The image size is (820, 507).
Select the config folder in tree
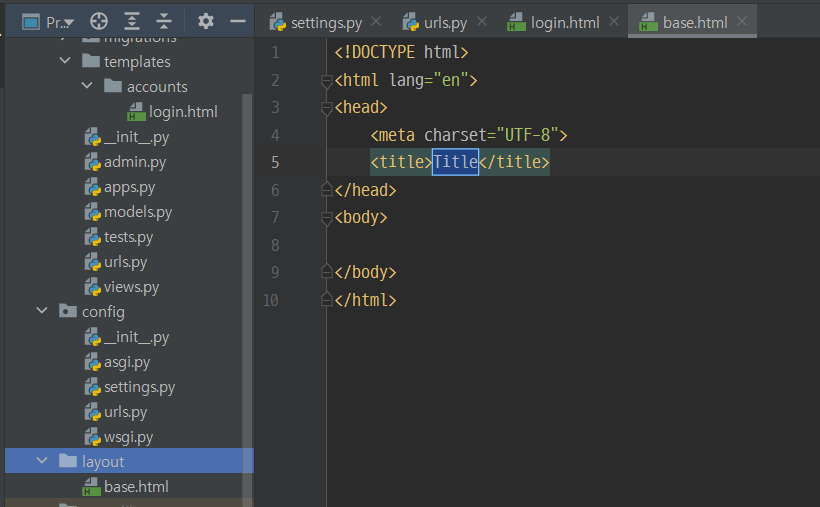coord(103,312)
